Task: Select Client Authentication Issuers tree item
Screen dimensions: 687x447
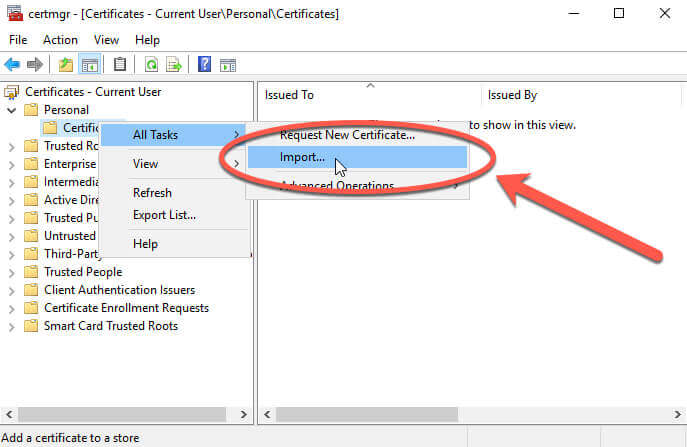Action: coord(119,290)
